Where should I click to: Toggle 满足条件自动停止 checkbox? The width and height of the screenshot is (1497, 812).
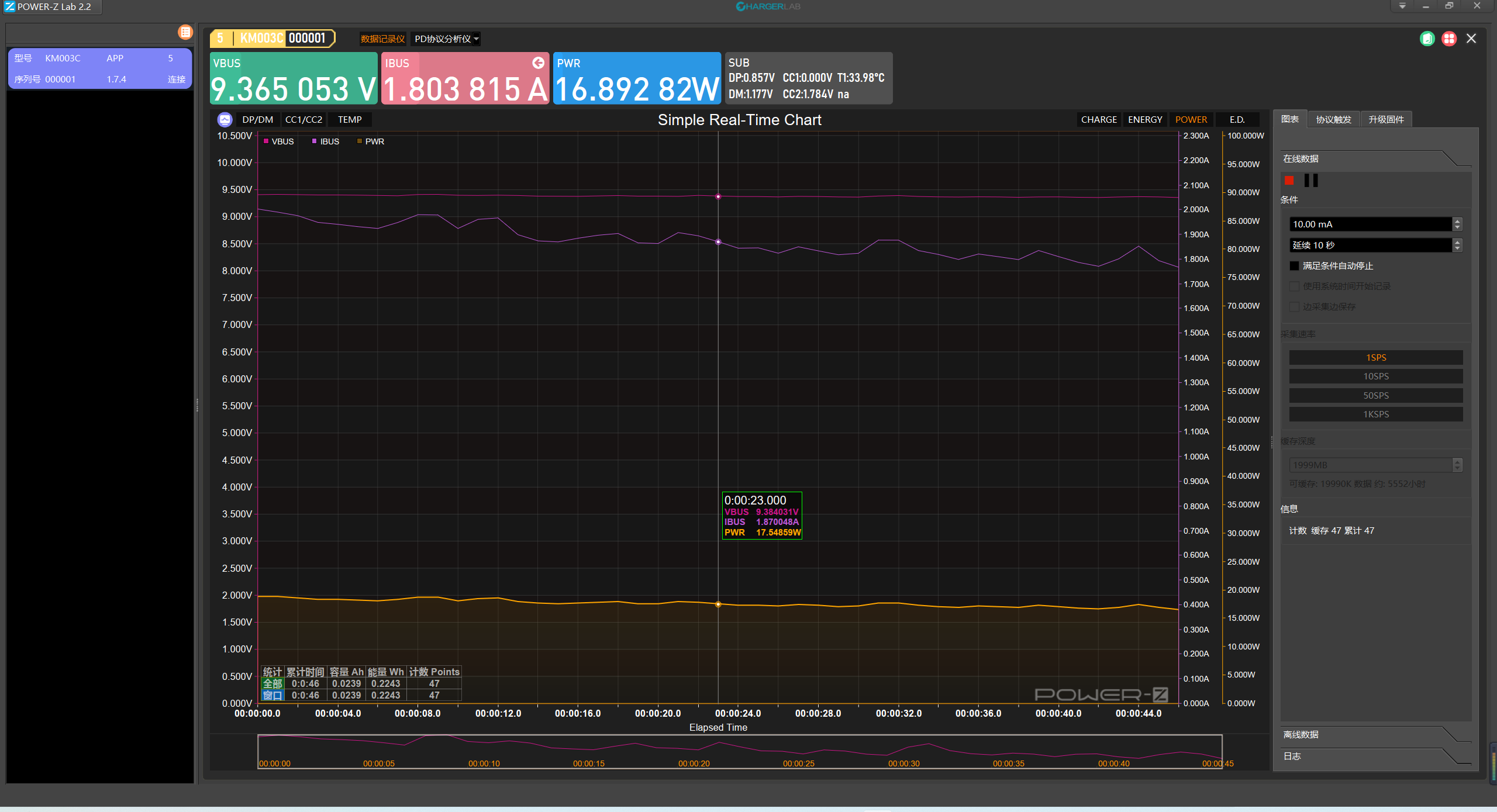1294,265
